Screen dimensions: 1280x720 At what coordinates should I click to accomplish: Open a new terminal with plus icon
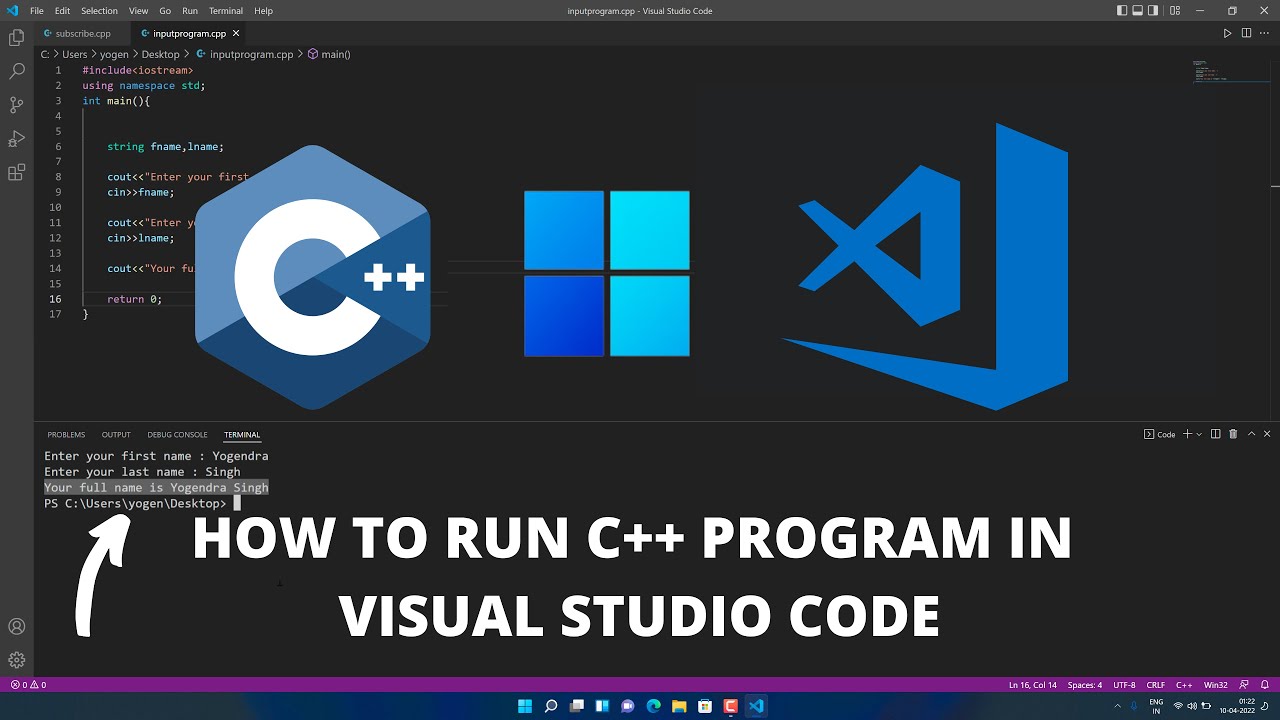point(1189,434)
